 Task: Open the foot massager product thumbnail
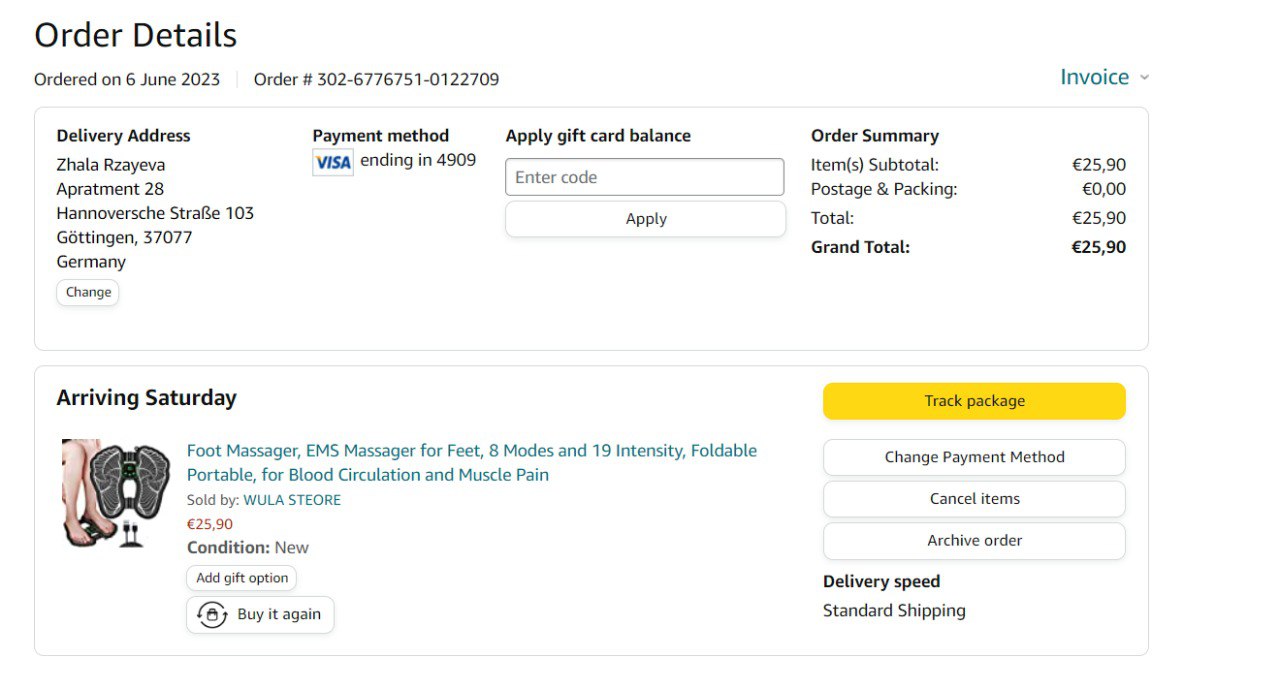(x=116, y=494)
